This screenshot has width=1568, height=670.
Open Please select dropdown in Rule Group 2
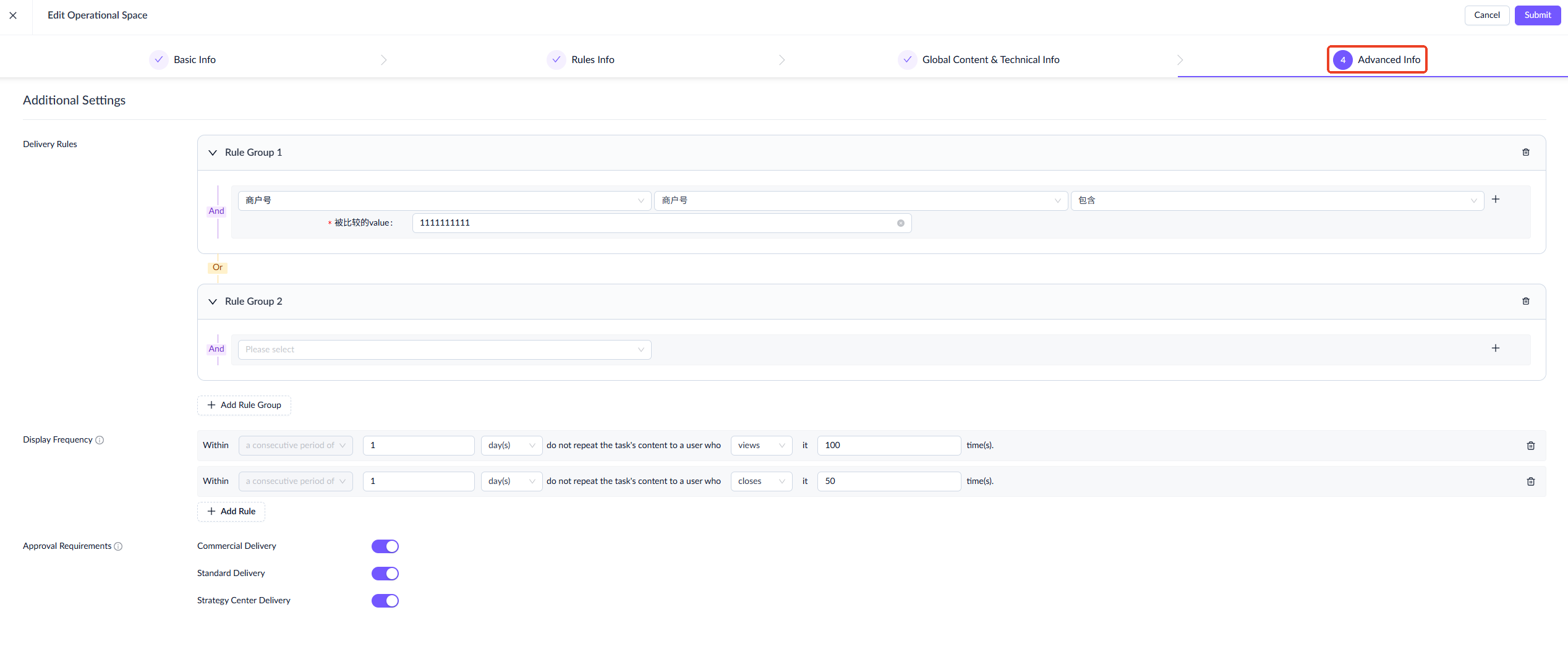(444, 350)
